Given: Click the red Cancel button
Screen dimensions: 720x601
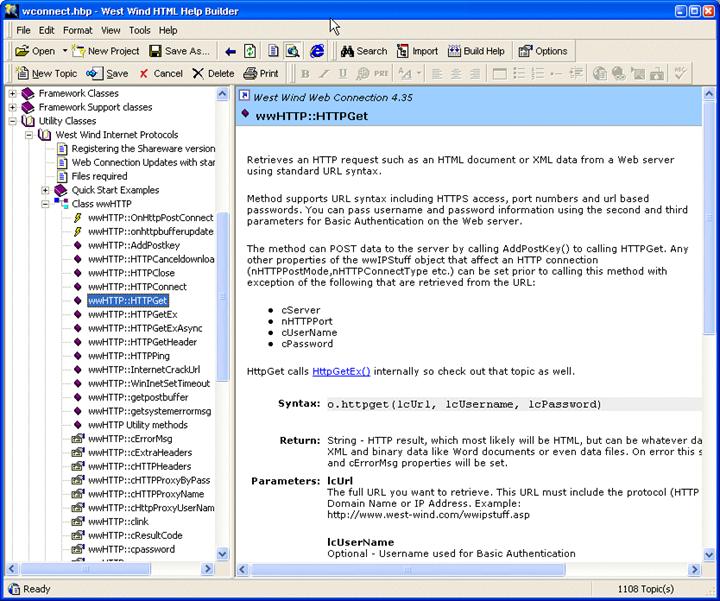Looking at the screenshot, I should [161, 73].
